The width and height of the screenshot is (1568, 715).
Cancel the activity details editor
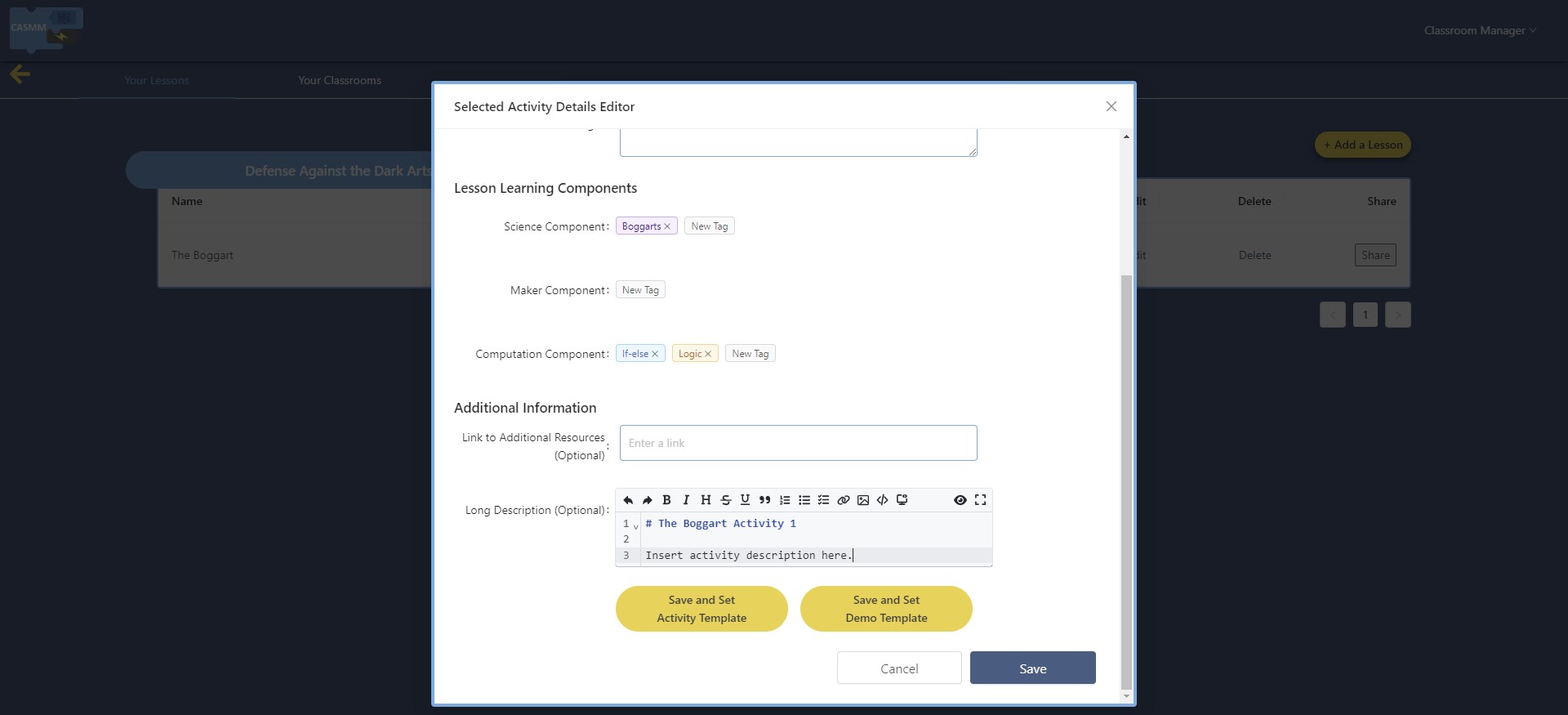pos(899,668)
